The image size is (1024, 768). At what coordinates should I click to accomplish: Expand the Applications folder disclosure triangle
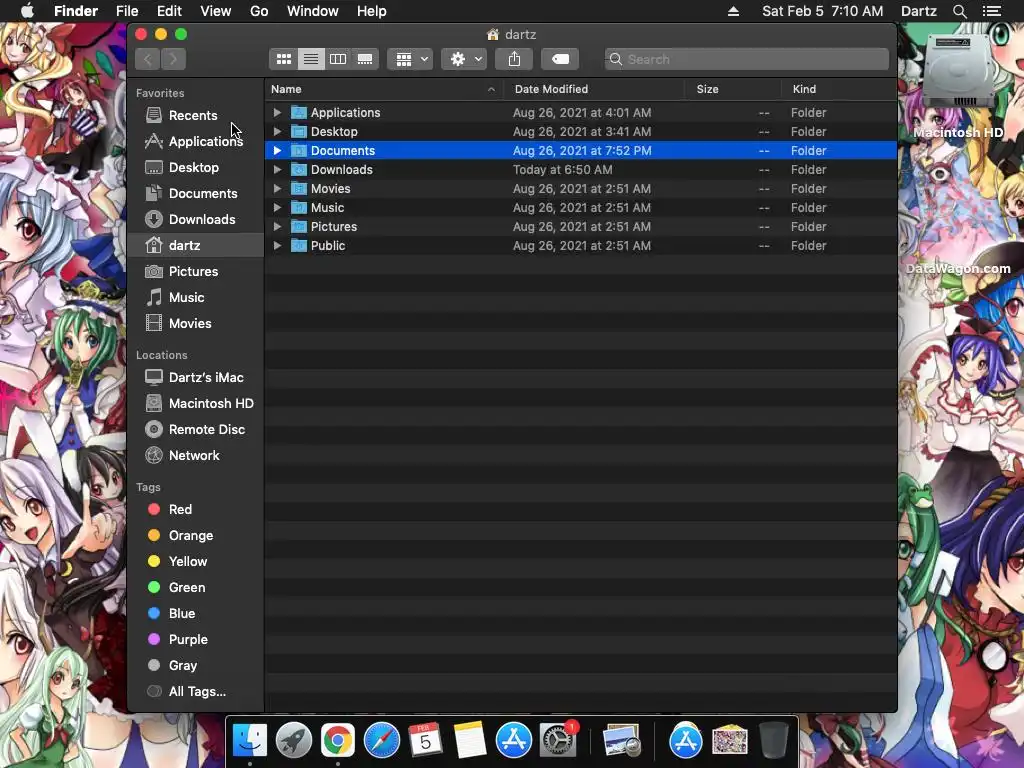[x=277, y=112]
